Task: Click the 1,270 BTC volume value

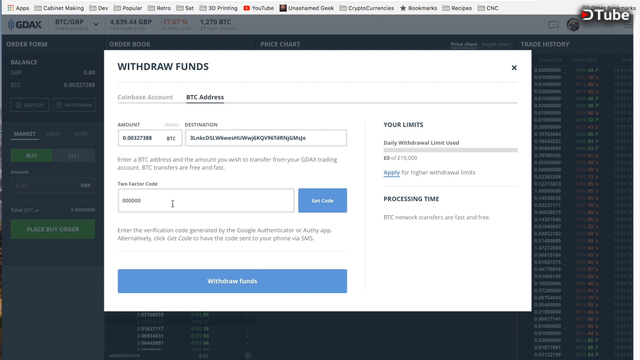Action: point(216,22)
